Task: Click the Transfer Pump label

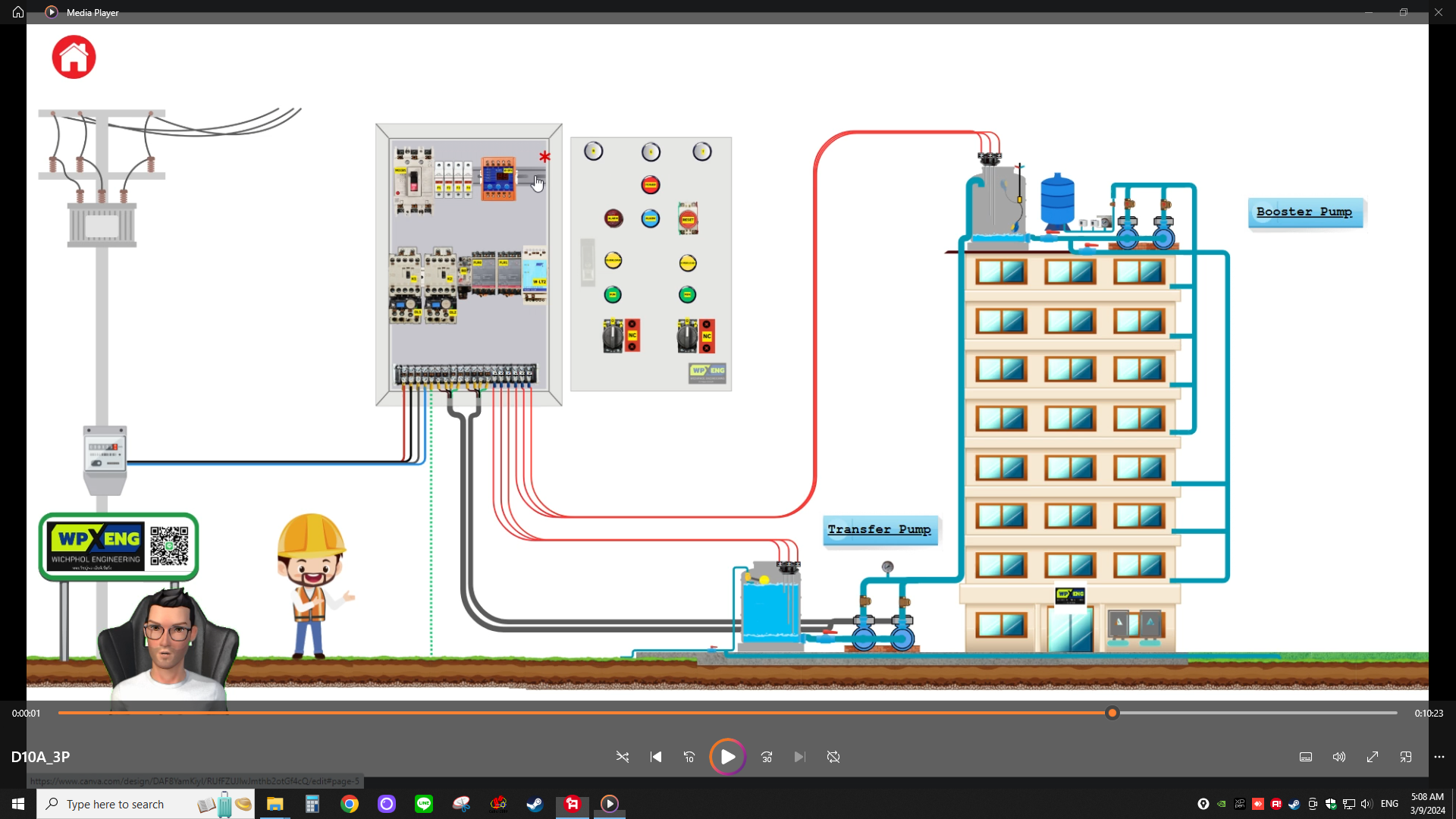Action: click(x=880, y=529)
